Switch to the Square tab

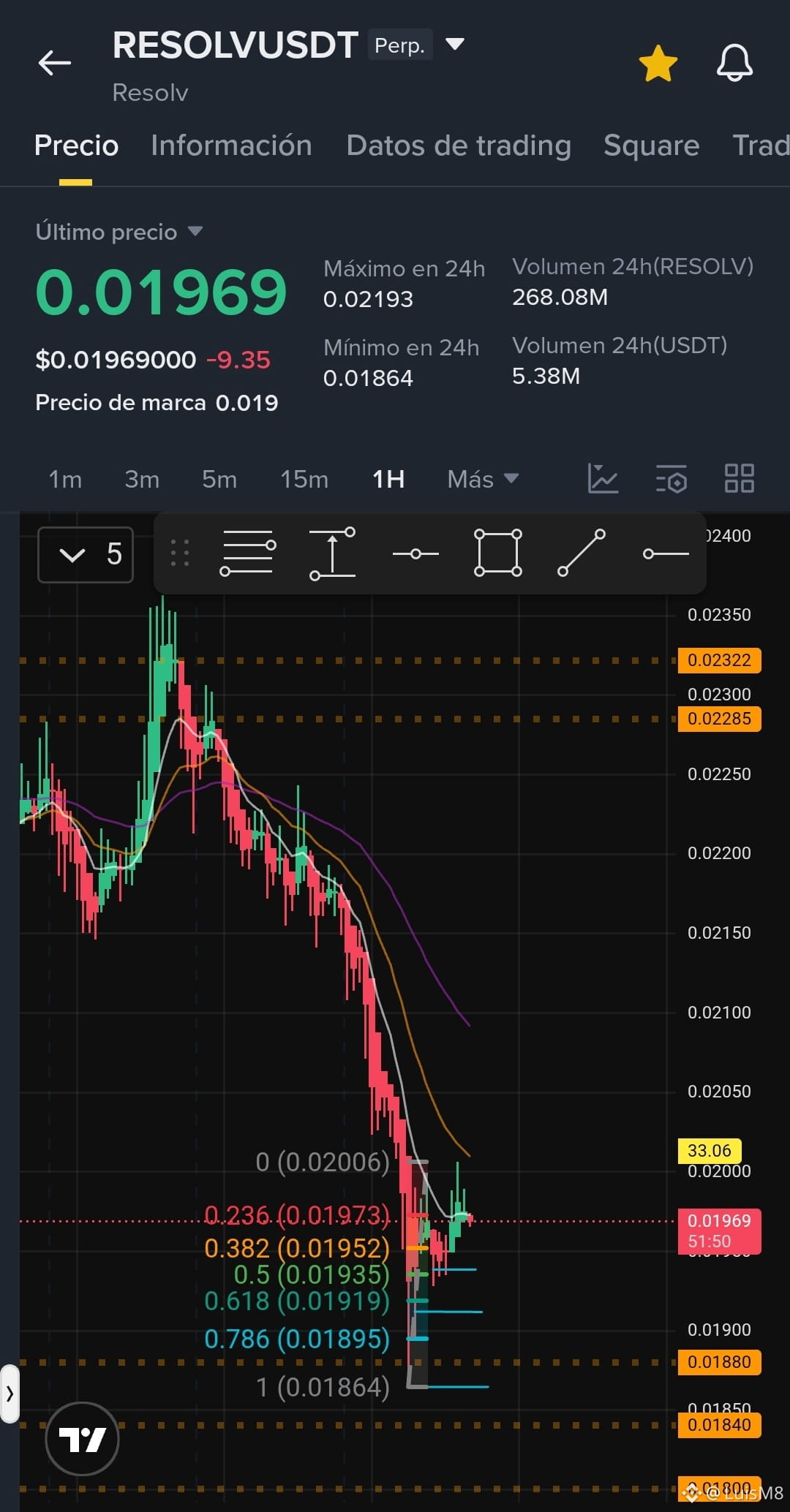[x=651, y=145]
